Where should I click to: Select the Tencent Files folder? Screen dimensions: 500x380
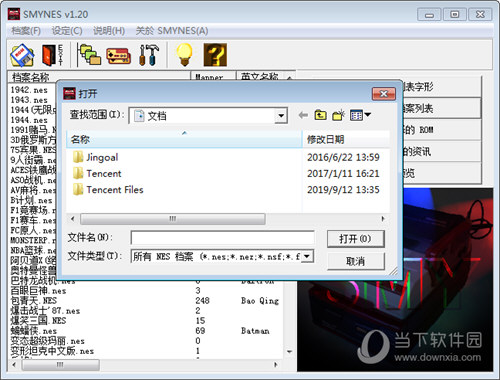tap(108, 190)
